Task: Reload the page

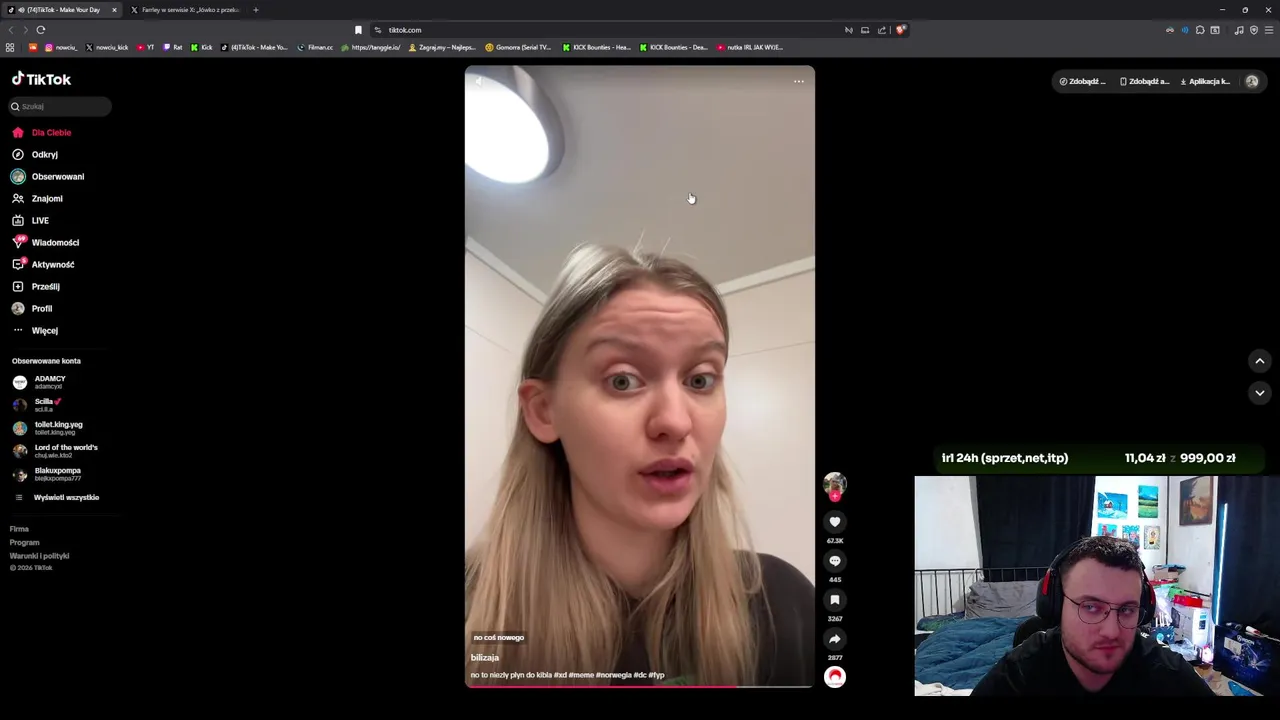Action: click(41, 30)
